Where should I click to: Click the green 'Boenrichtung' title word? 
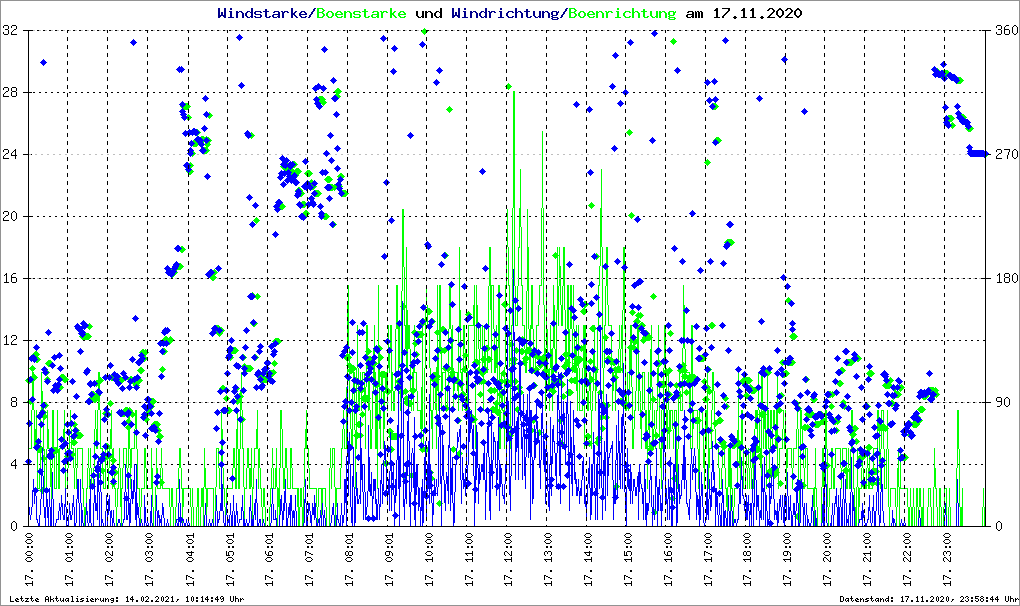[622, 14]
